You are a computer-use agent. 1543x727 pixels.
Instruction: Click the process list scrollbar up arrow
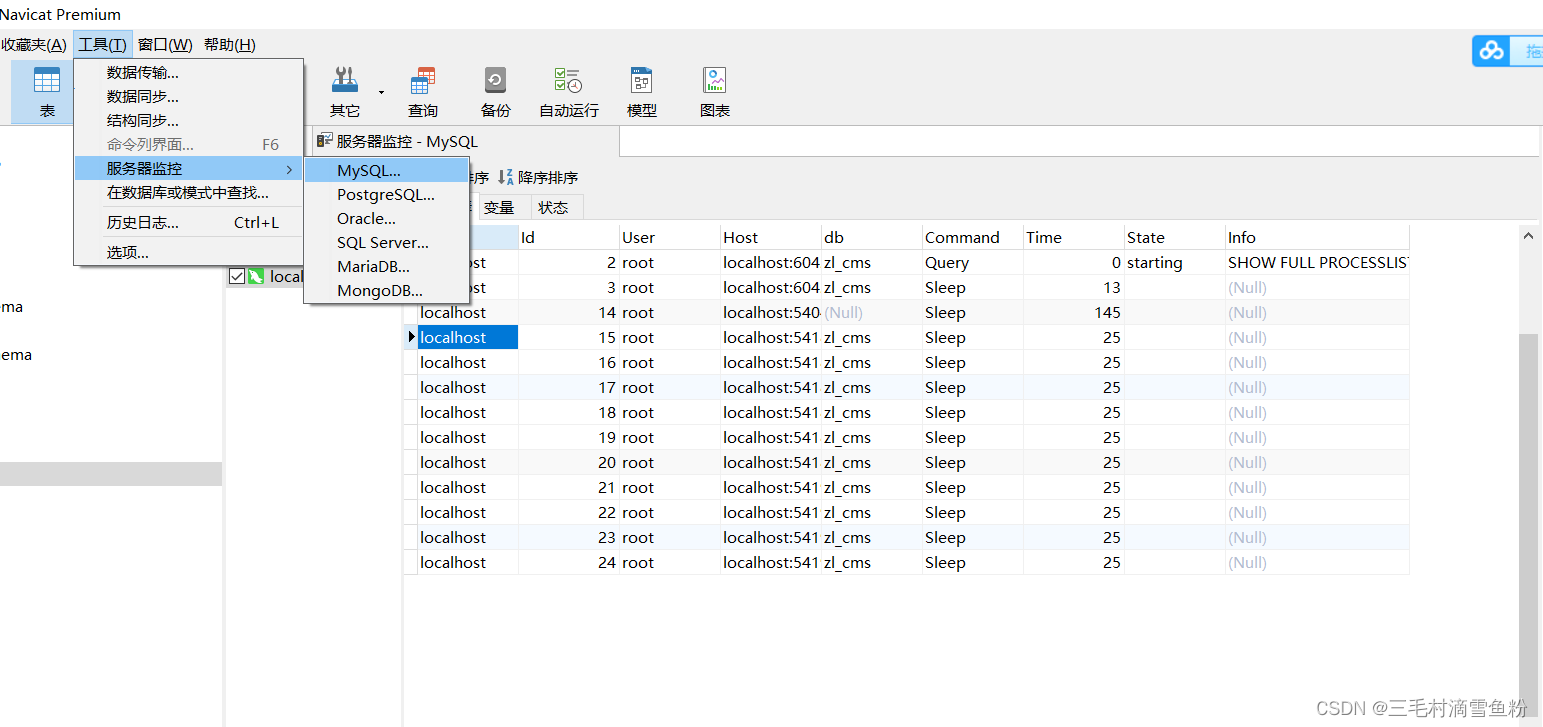1528,236
